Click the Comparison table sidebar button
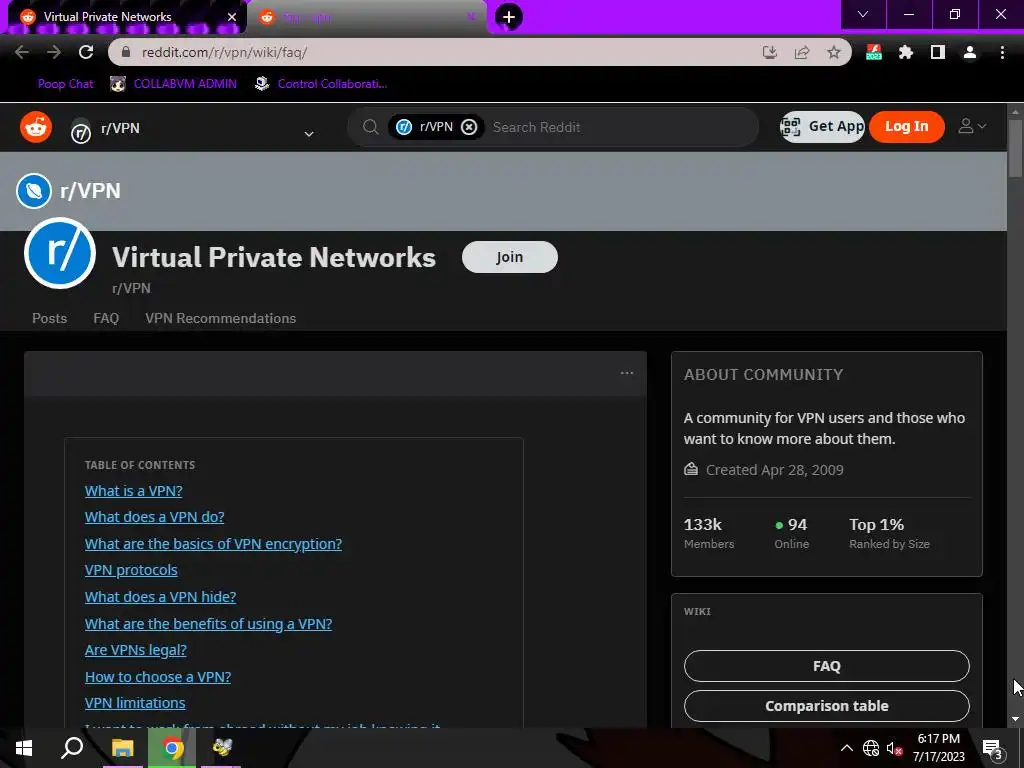 coord(827,705)
